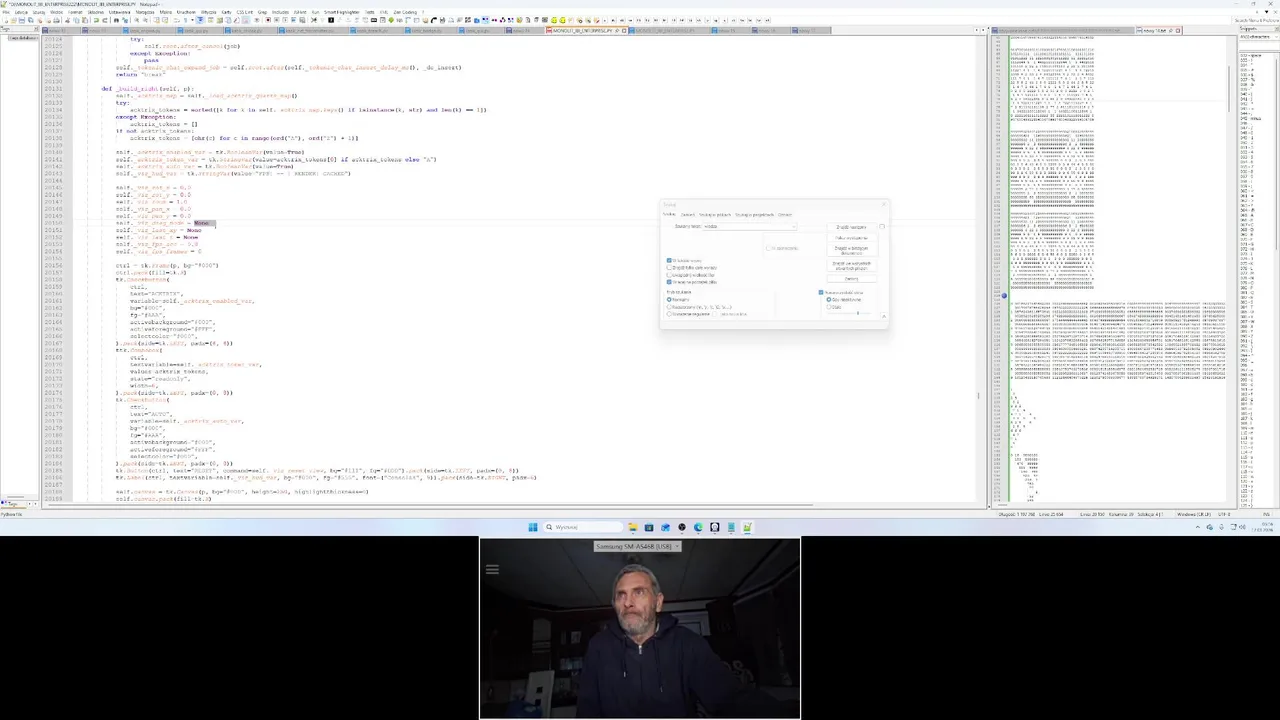
Task: Click 'Znajdź we wszystkich otwartych plikach' button
Action: [851, 266]
